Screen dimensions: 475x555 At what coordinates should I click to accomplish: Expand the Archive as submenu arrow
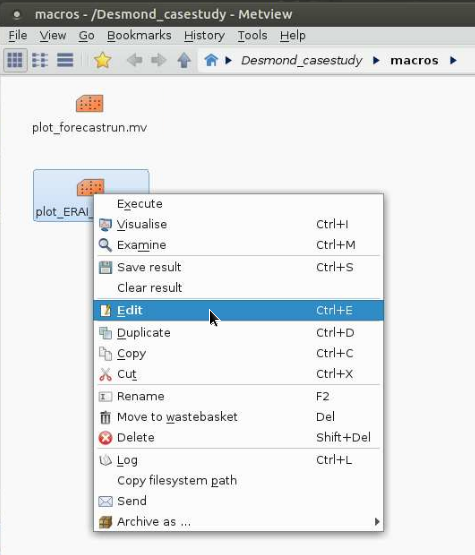coord(377,522)
